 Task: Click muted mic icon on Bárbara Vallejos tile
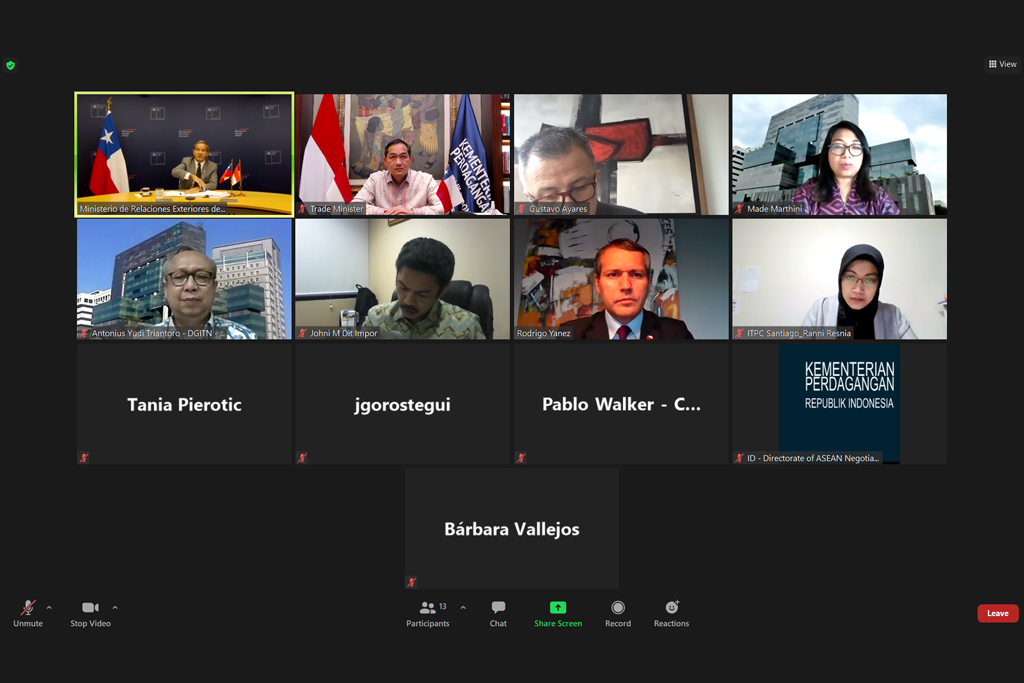(x=411, y=582)
